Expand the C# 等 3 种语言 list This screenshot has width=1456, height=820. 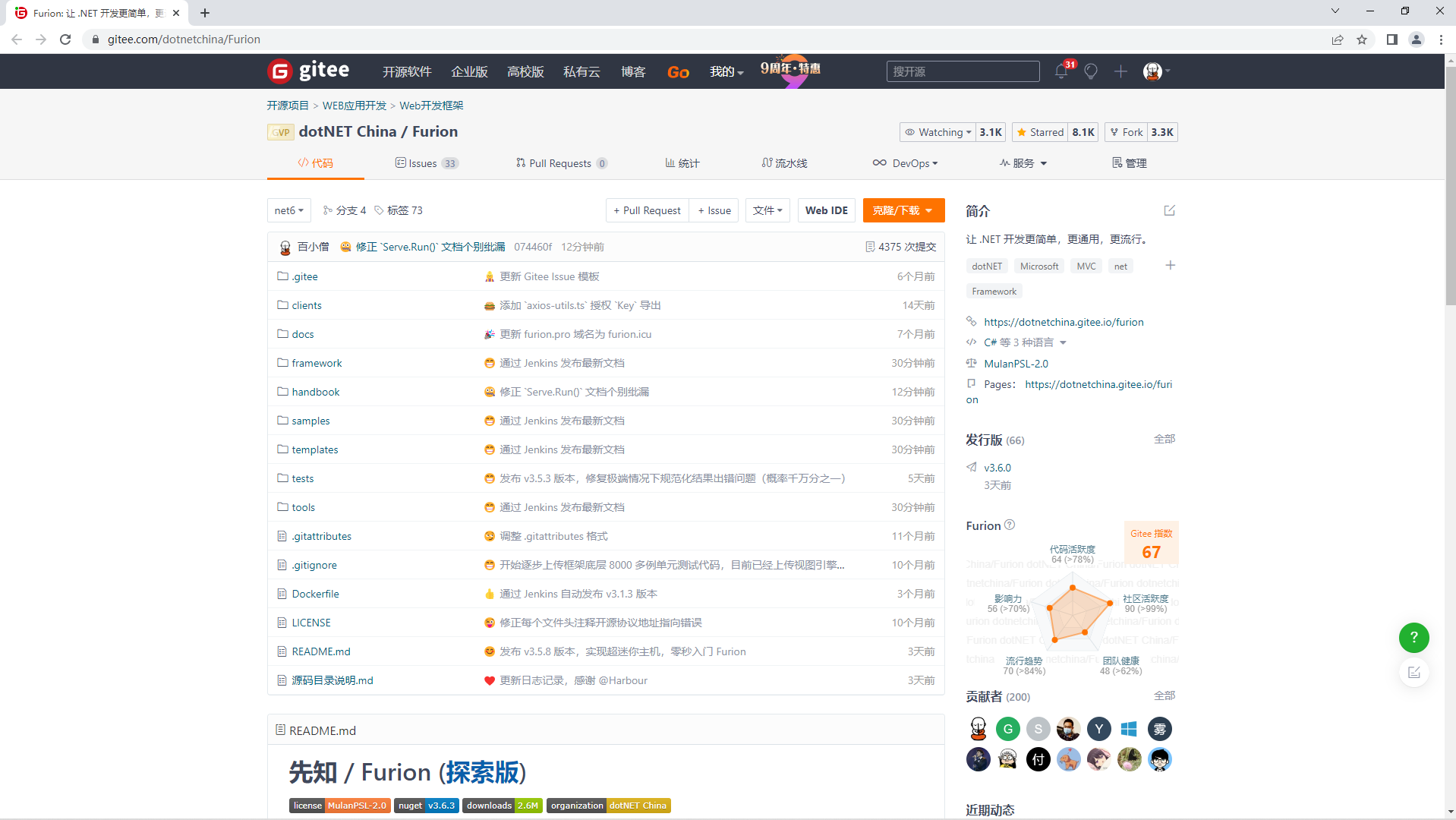[1017, 342]
